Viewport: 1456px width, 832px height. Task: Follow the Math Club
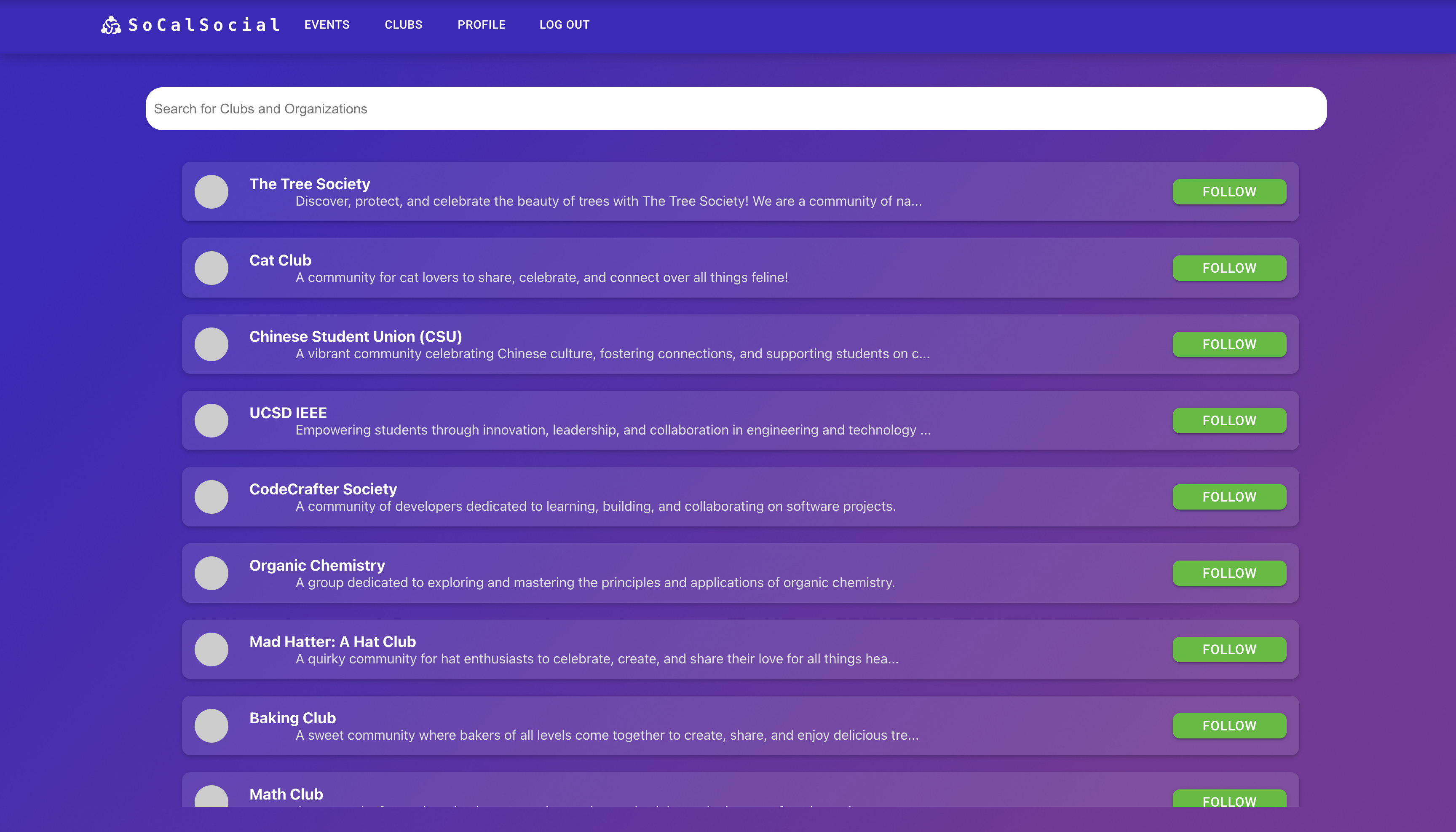click(1228, 800)
